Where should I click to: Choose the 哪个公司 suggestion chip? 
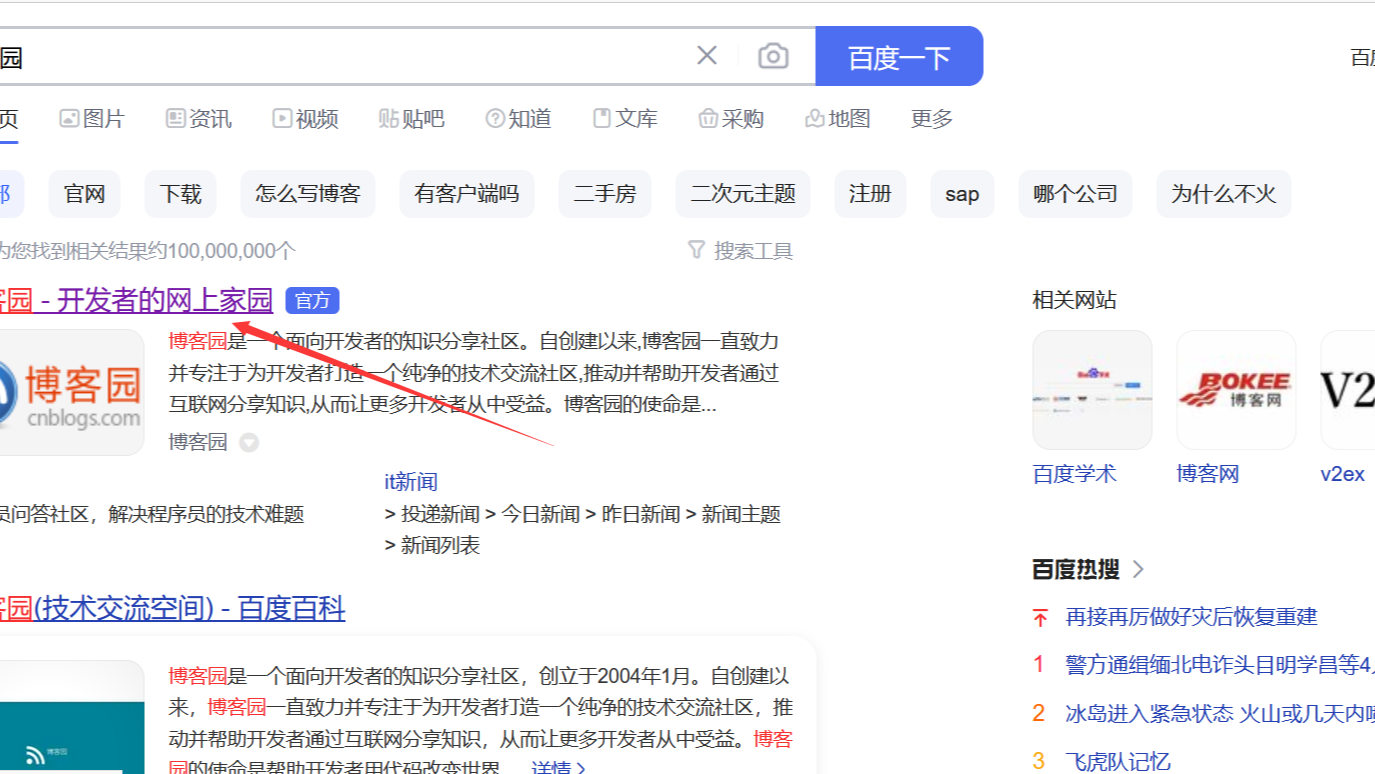(x=1076, y=194)
